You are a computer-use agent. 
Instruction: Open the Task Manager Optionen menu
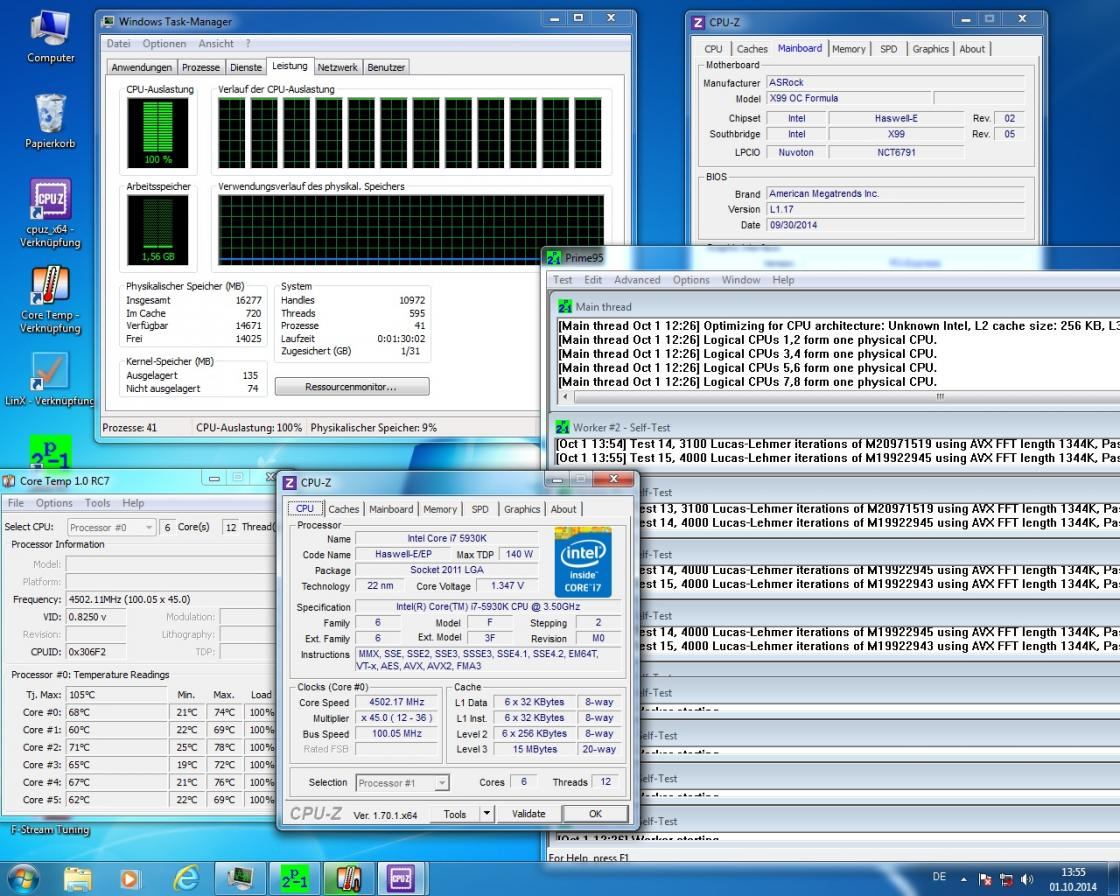(x=164, y=44)
